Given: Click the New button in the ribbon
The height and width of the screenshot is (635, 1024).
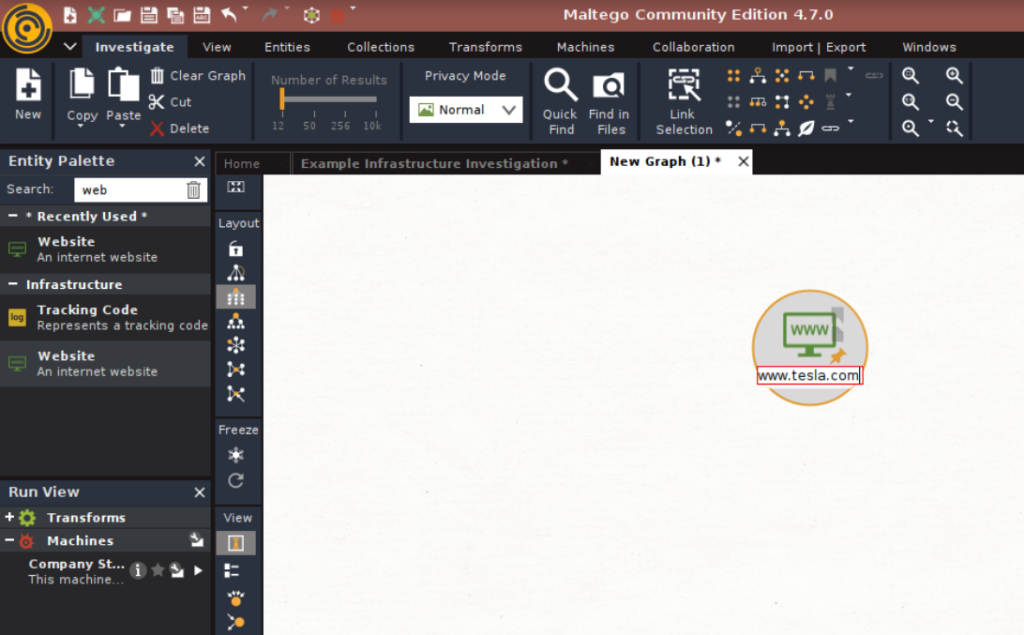Looking at the screenshot, I should point(28,94).
